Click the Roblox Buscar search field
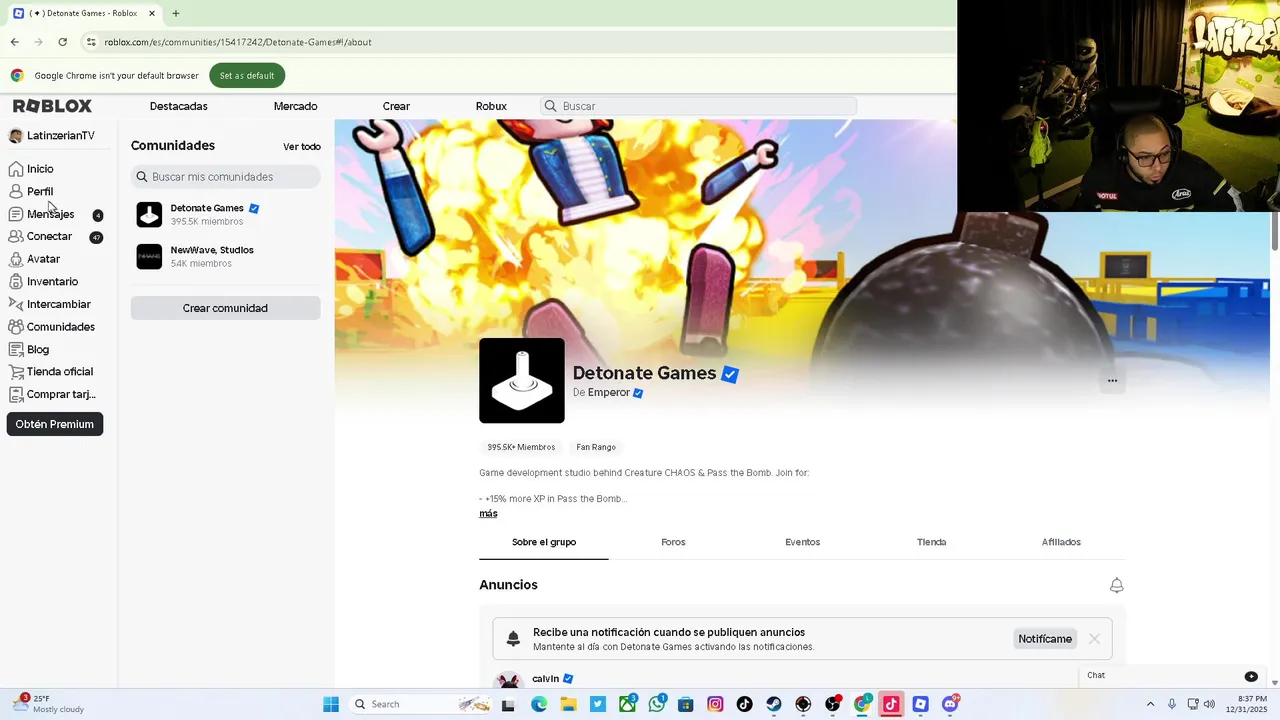Viewport: 1280px width, 720px height. [x=698, y=106]
